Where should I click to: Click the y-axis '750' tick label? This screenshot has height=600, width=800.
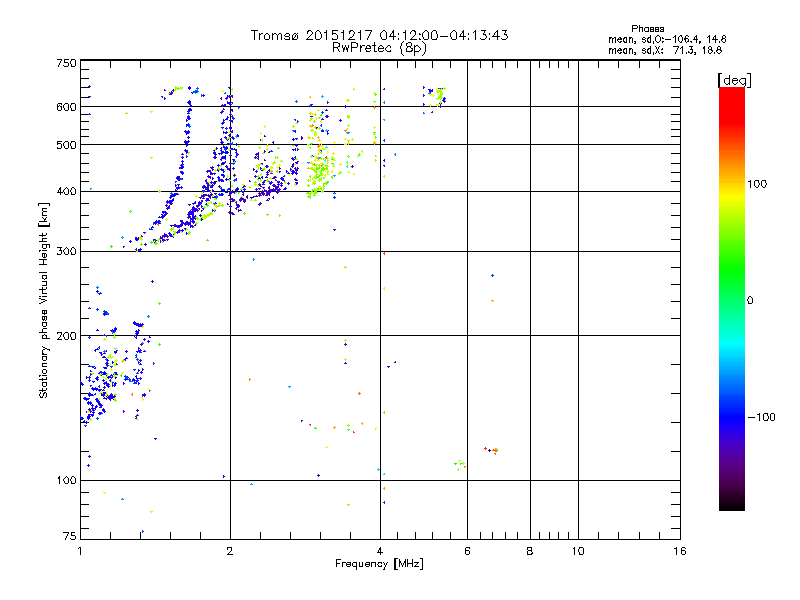pyautogui.click(x=66, y=63)
